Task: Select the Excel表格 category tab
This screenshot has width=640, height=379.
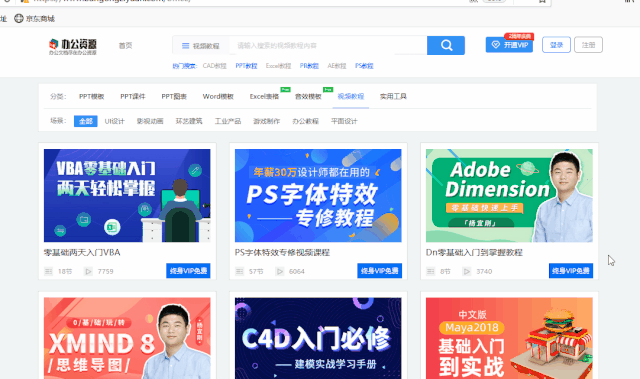Action: (264, 97)
